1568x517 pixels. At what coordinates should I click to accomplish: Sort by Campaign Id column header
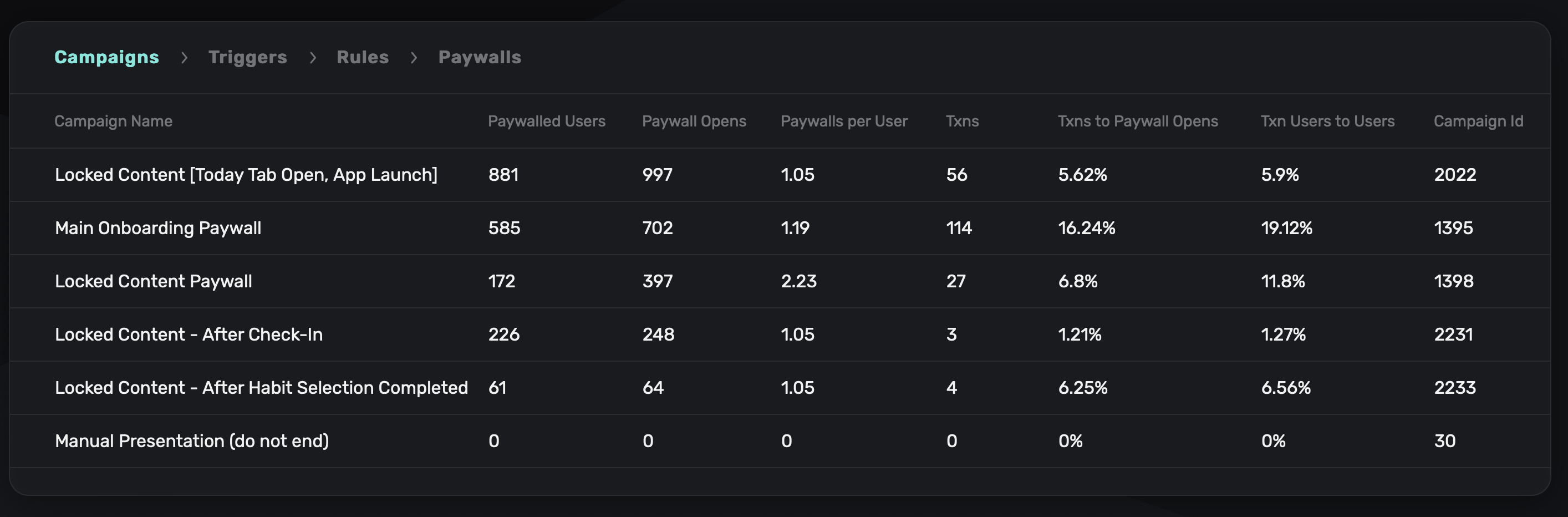coord(1478,121)
